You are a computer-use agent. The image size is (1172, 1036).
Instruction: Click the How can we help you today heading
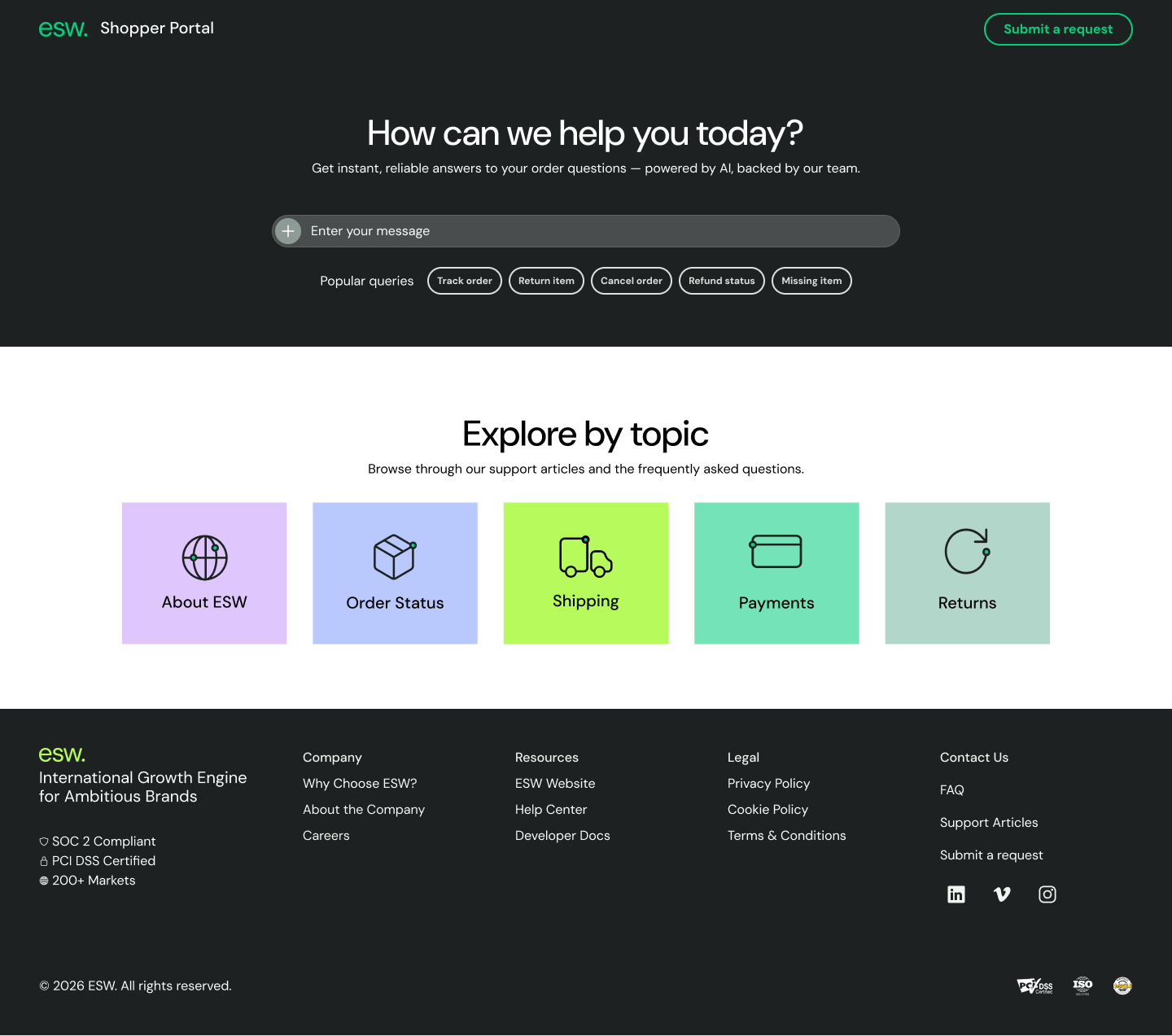point(585,133)
